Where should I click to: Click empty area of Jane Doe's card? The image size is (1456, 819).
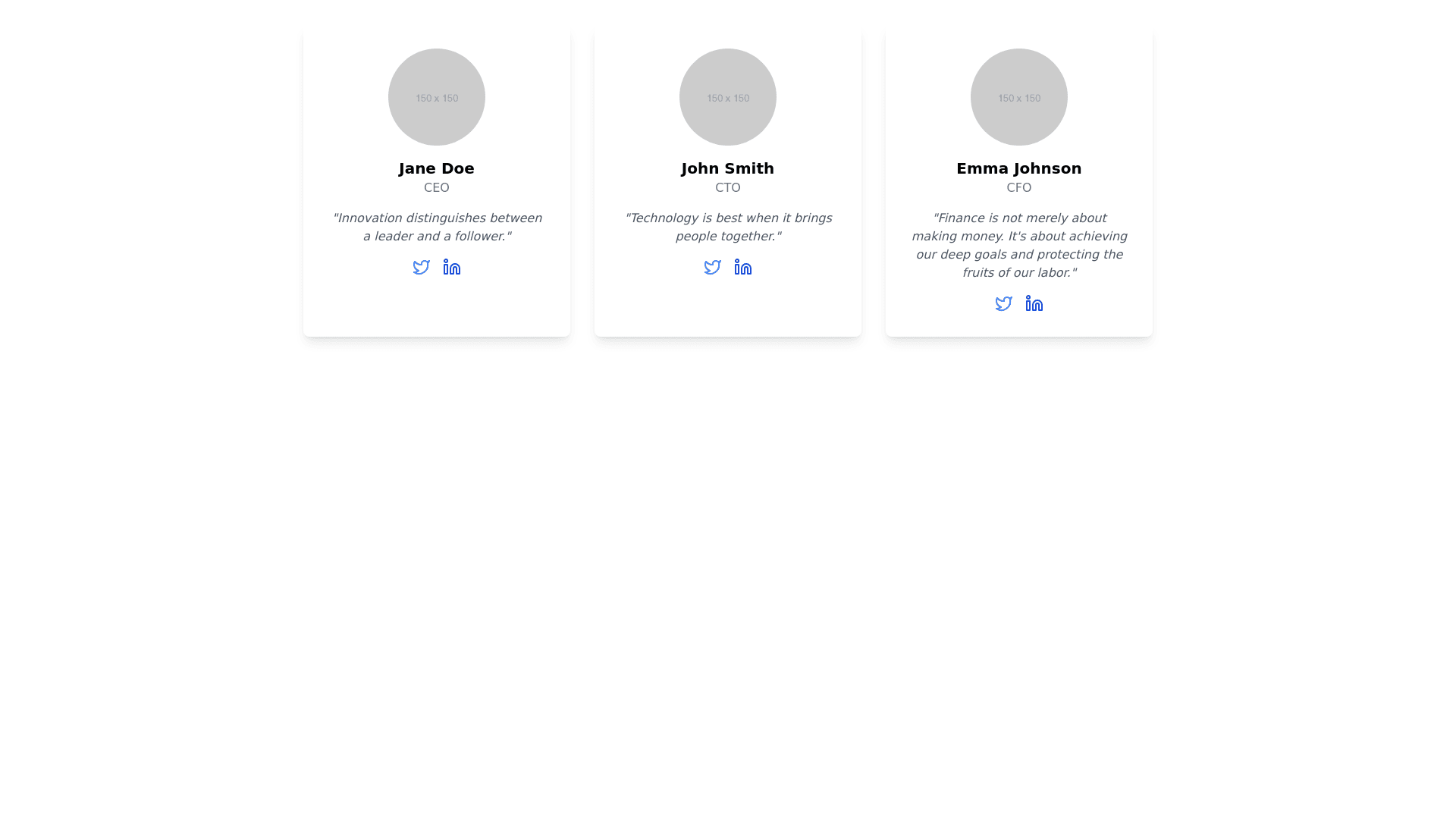click(x=437, y=307)
